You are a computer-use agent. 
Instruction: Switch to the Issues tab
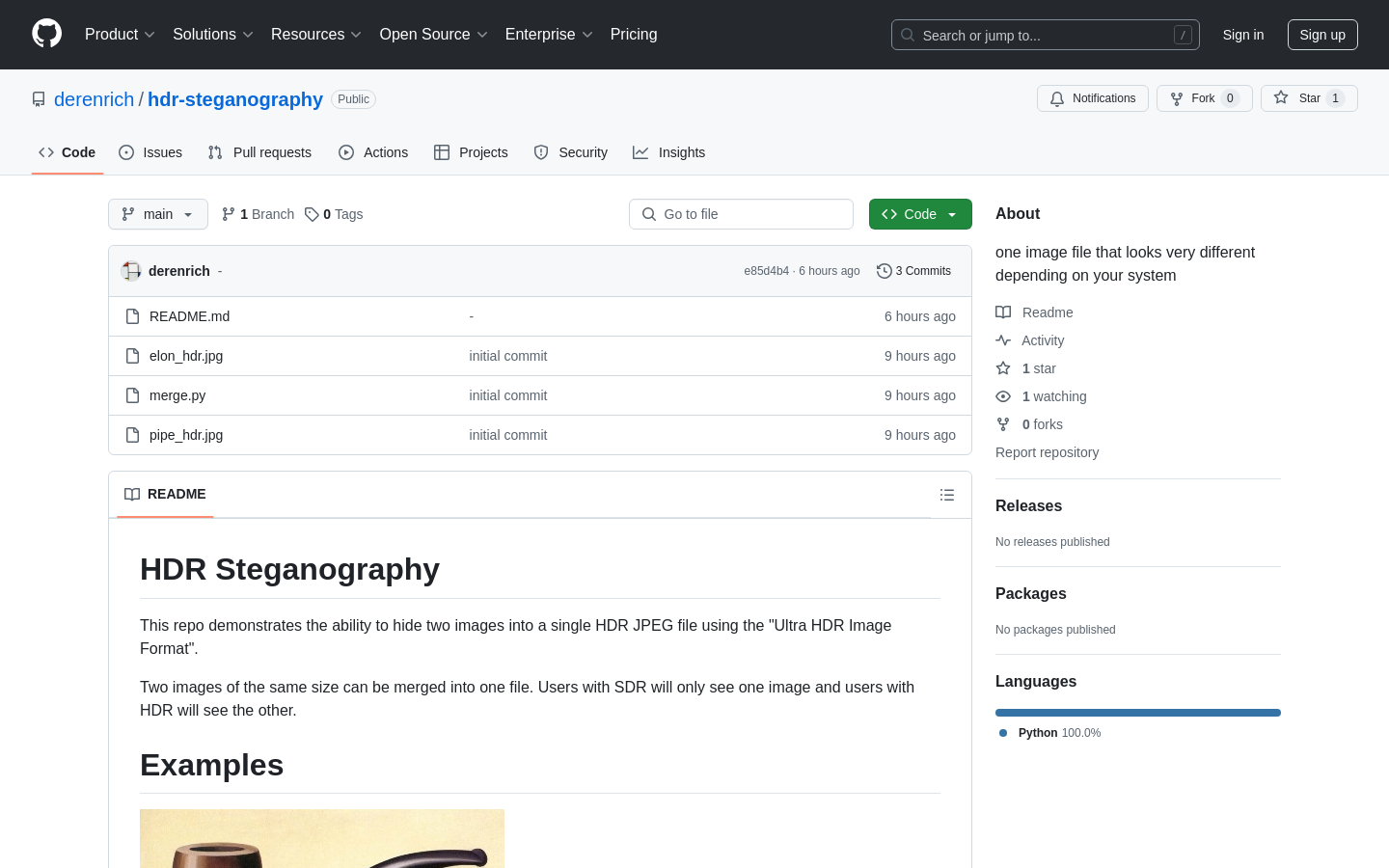150,152
